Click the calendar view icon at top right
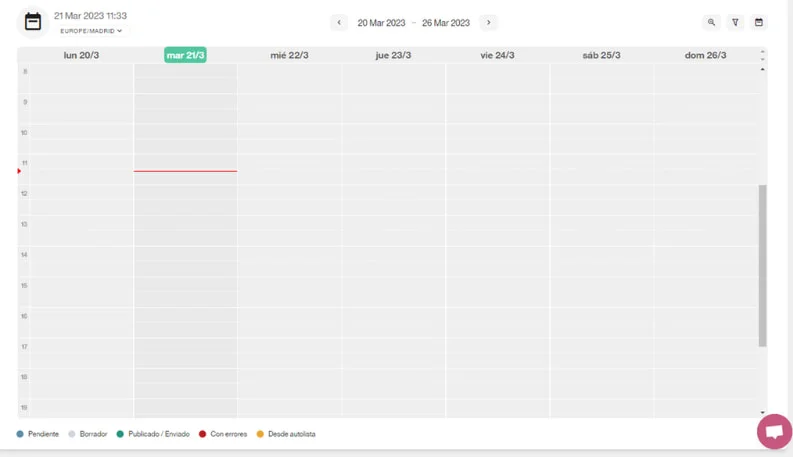 click(x=759, y=22)
